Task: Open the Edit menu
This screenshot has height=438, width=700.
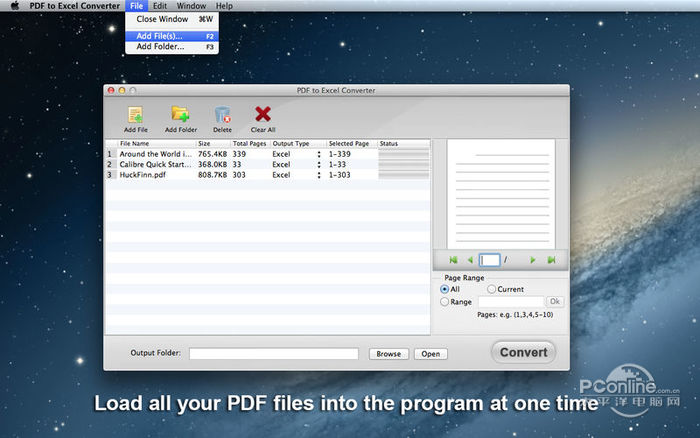Action: (159, 6)
